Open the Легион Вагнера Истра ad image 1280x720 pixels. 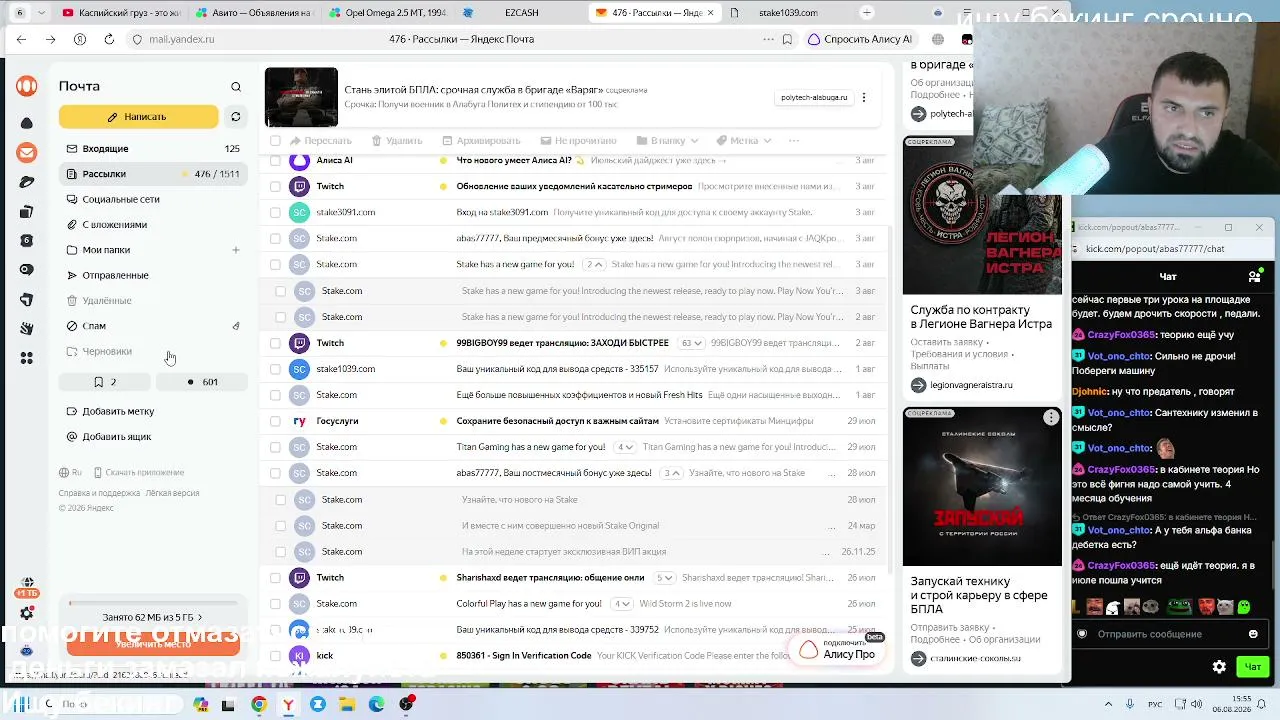point(982,215)
